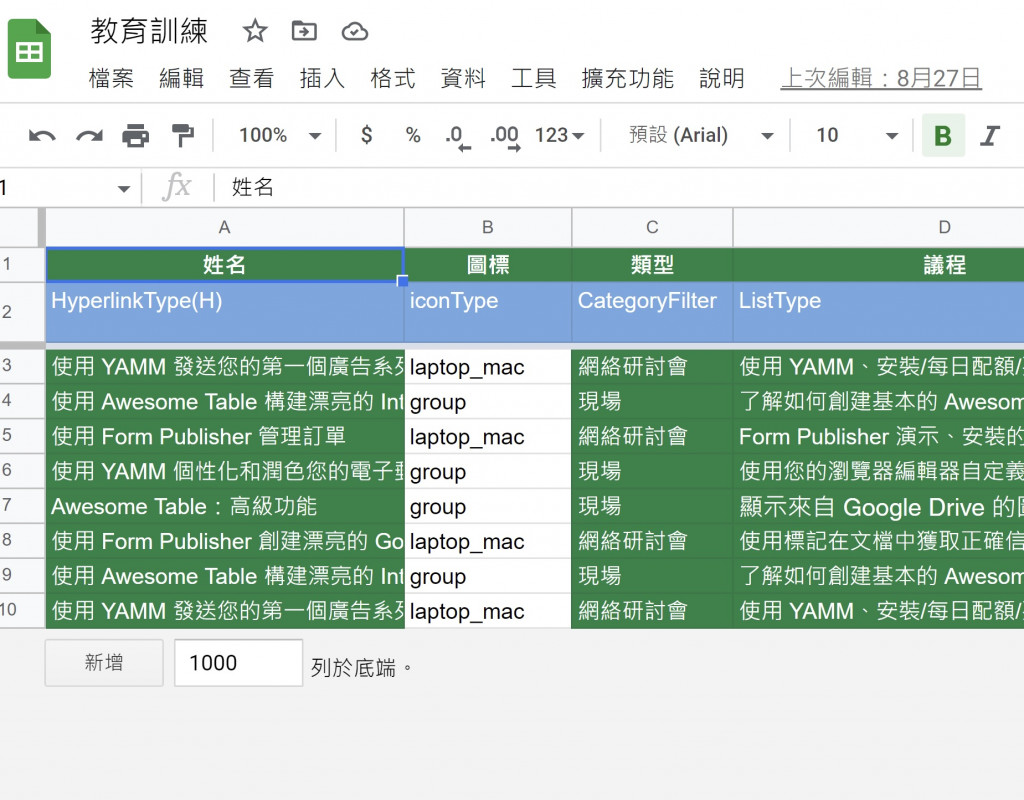The image size is (1024, 800).
Task: Select the CategoryFilter cell
Action: pyautogui.click(x=652, y=312)
